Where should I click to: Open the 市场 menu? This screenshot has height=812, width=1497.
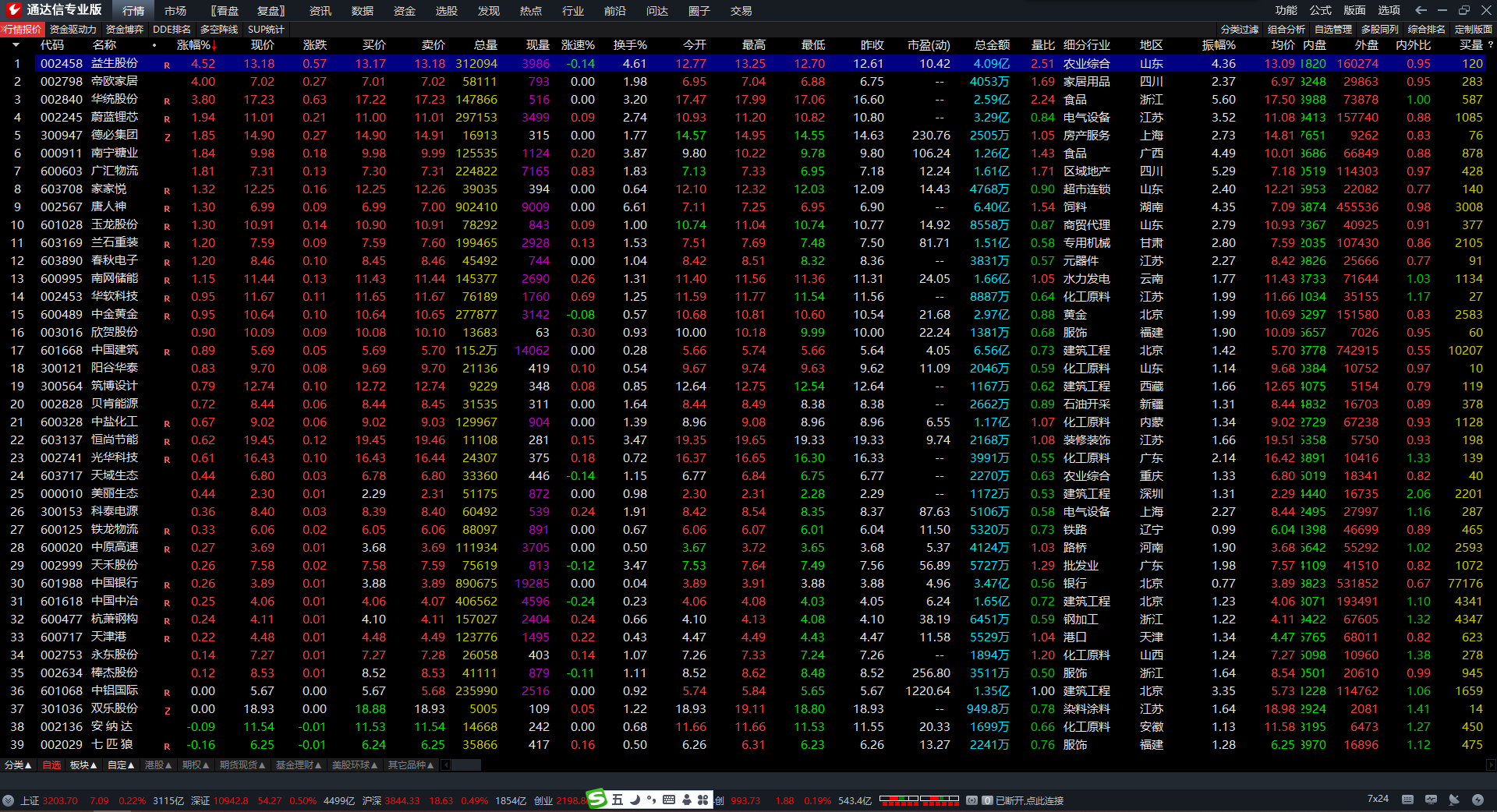[175, 11]
